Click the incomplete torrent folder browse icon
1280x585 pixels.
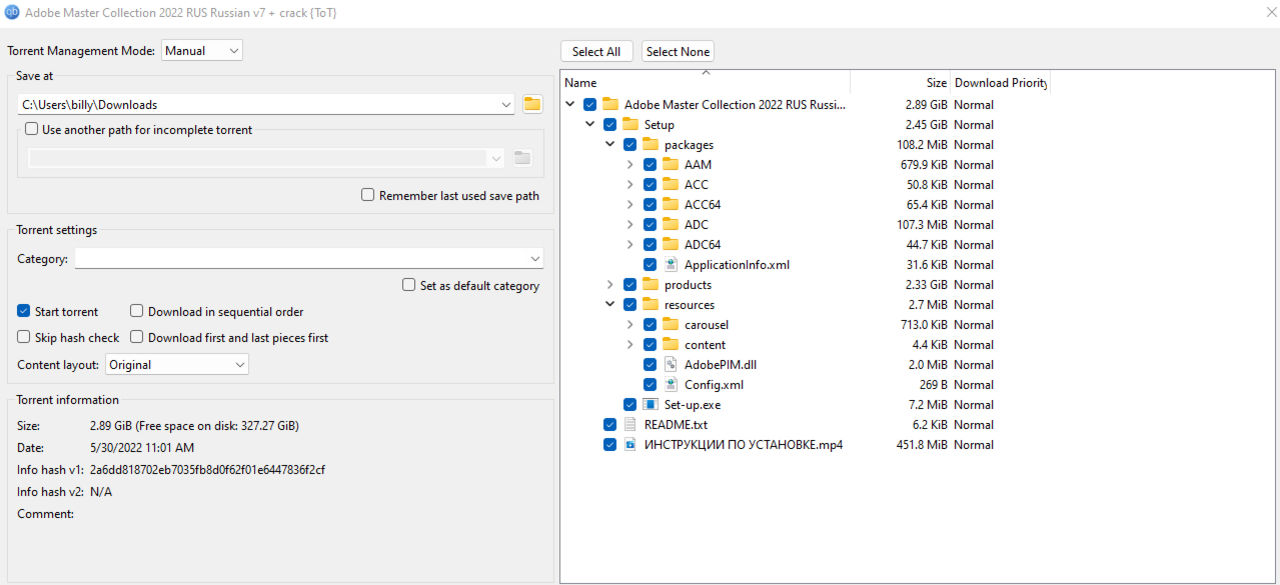pos(521,157)
